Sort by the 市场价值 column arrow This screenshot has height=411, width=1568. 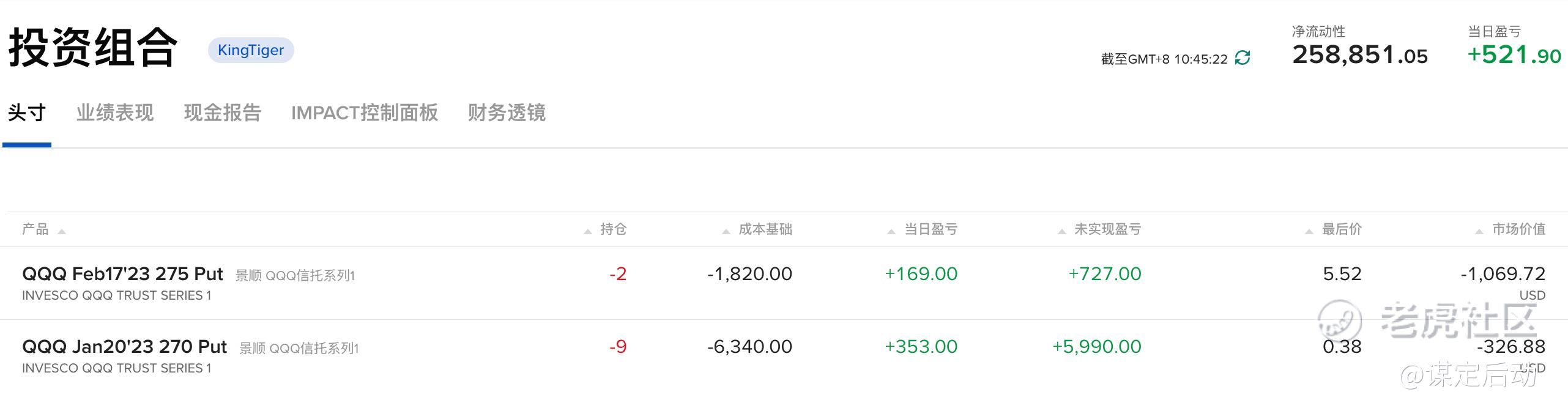pos(1479,231)
